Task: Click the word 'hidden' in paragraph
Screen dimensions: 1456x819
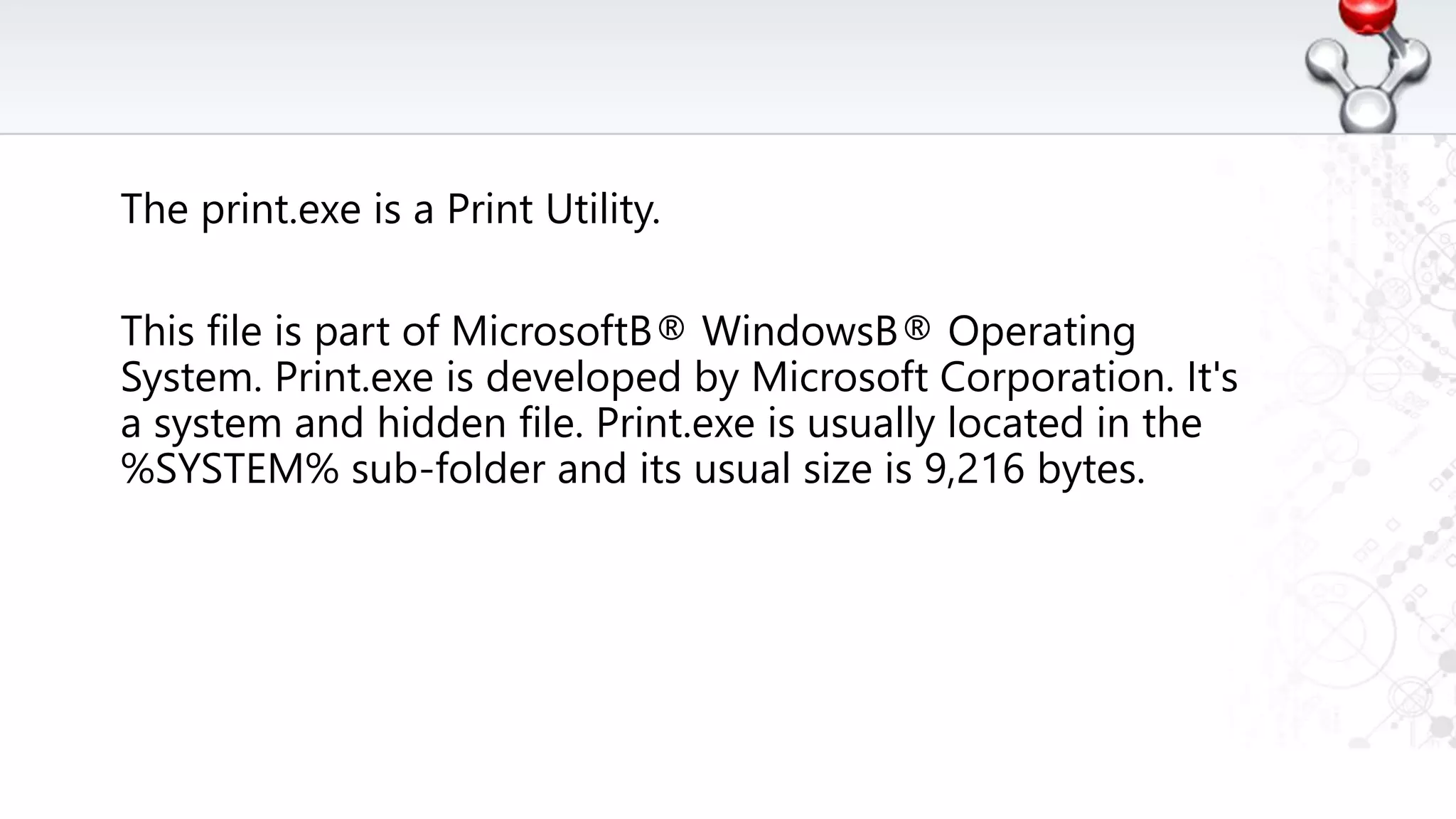Action: tap(442, 422)
